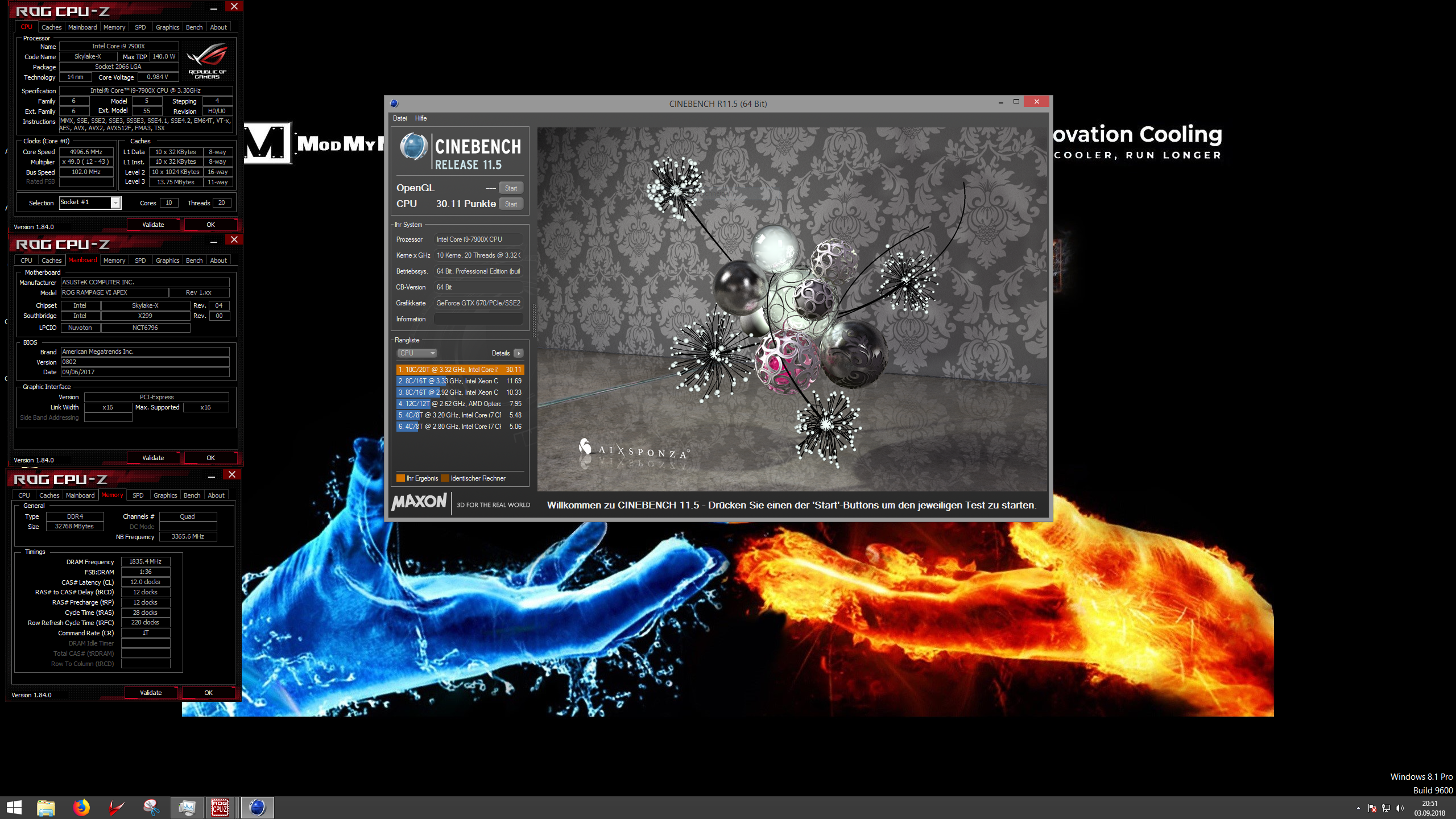Select ranking row 4C/8T 5.06
The image size is (1456, 819).
(460, 427)
